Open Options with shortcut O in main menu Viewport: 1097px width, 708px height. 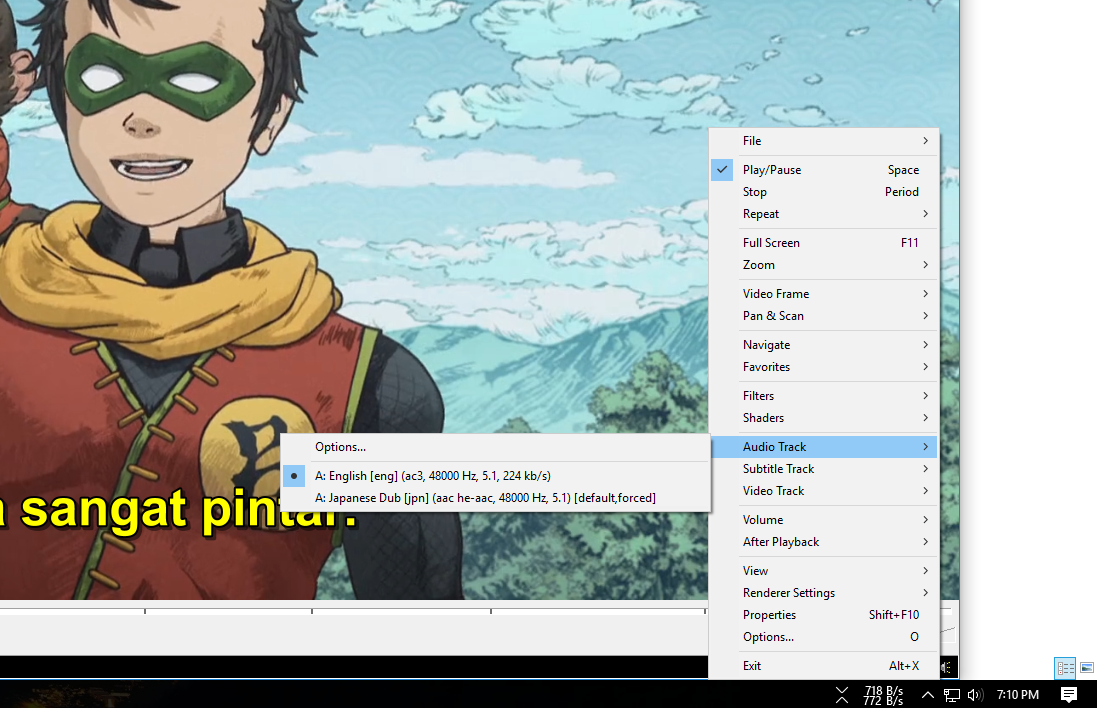[824, 637]
